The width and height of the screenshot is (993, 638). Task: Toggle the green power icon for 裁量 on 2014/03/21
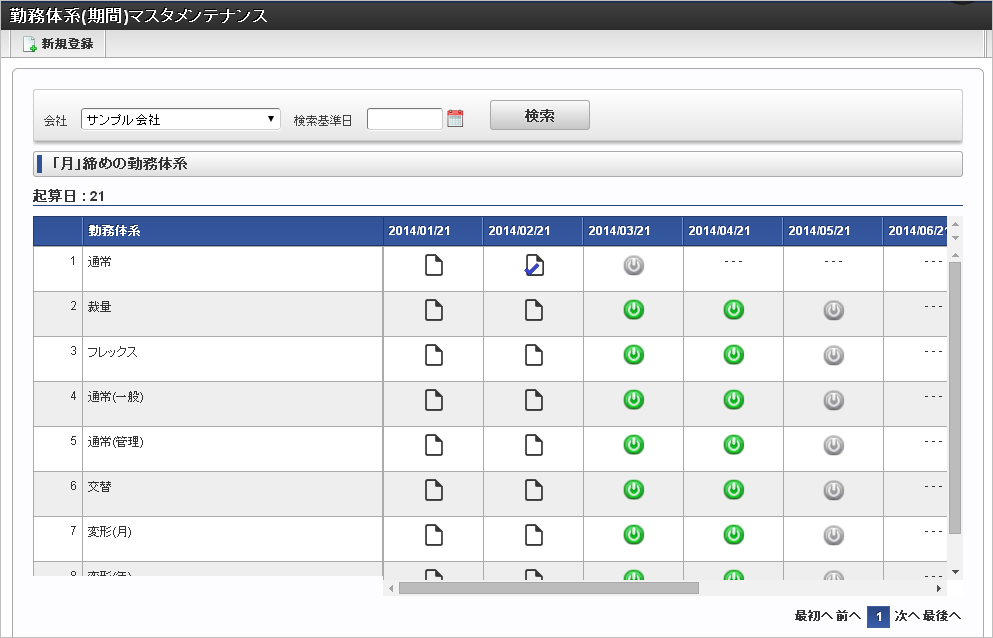(633, 310)
